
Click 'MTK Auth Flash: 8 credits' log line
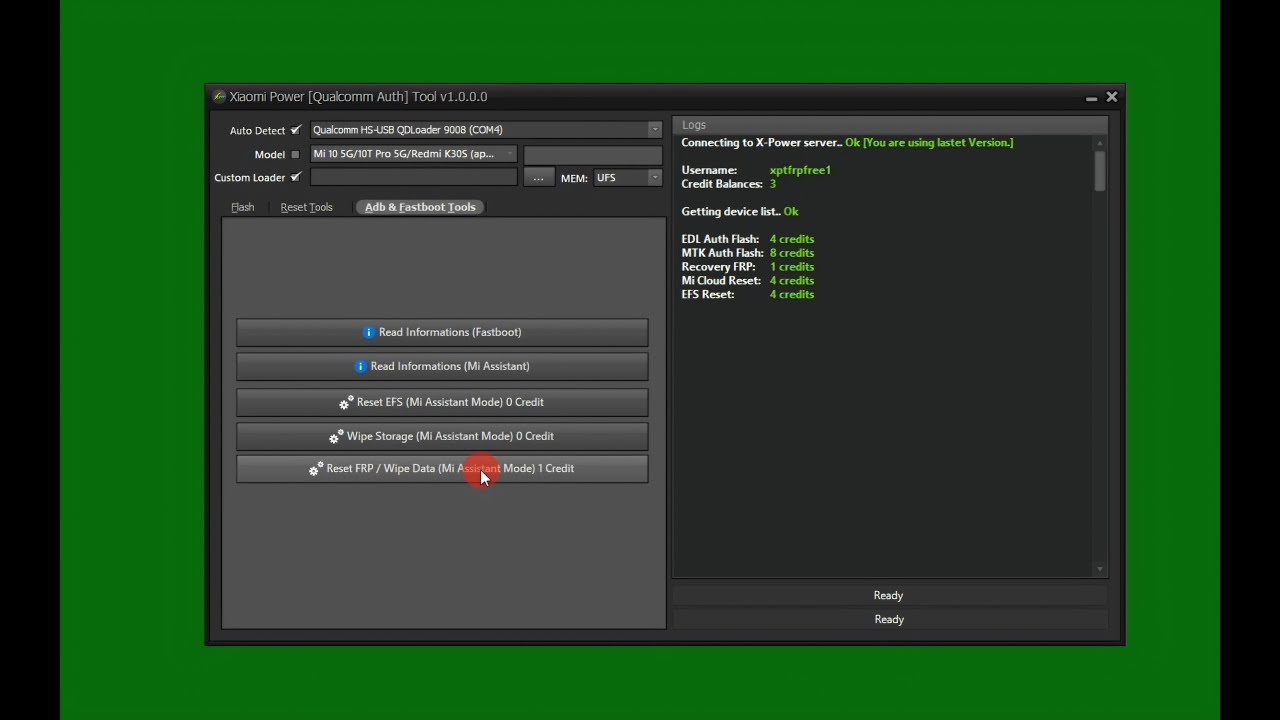point(748,253)
